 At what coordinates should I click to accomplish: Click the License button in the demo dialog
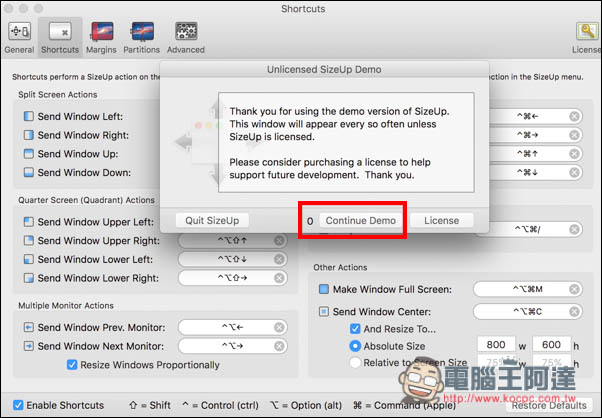coord(442,221)
